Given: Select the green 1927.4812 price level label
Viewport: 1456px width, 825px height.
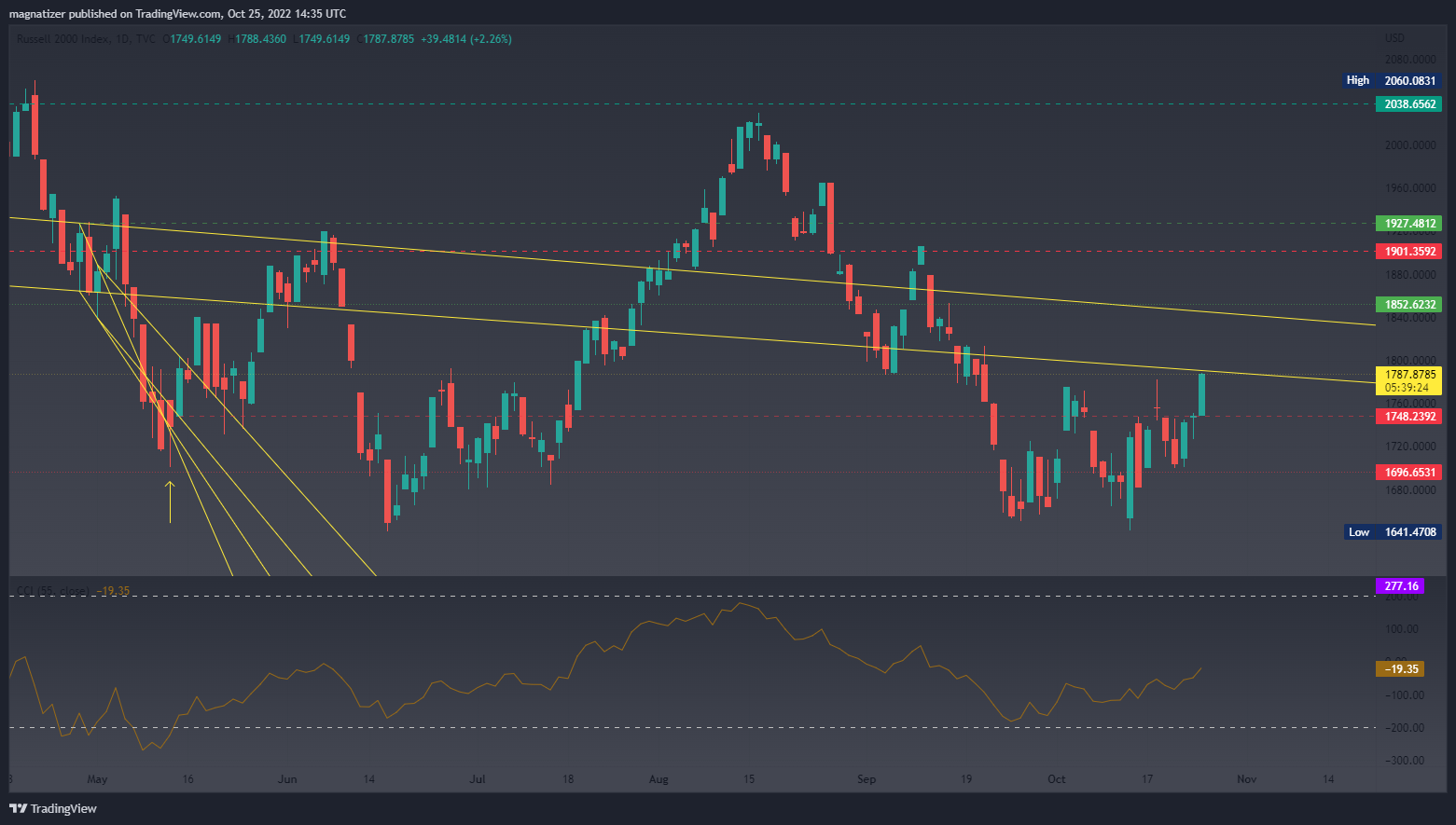Looking at the screenshot, I should click(x=1408, y=224).
